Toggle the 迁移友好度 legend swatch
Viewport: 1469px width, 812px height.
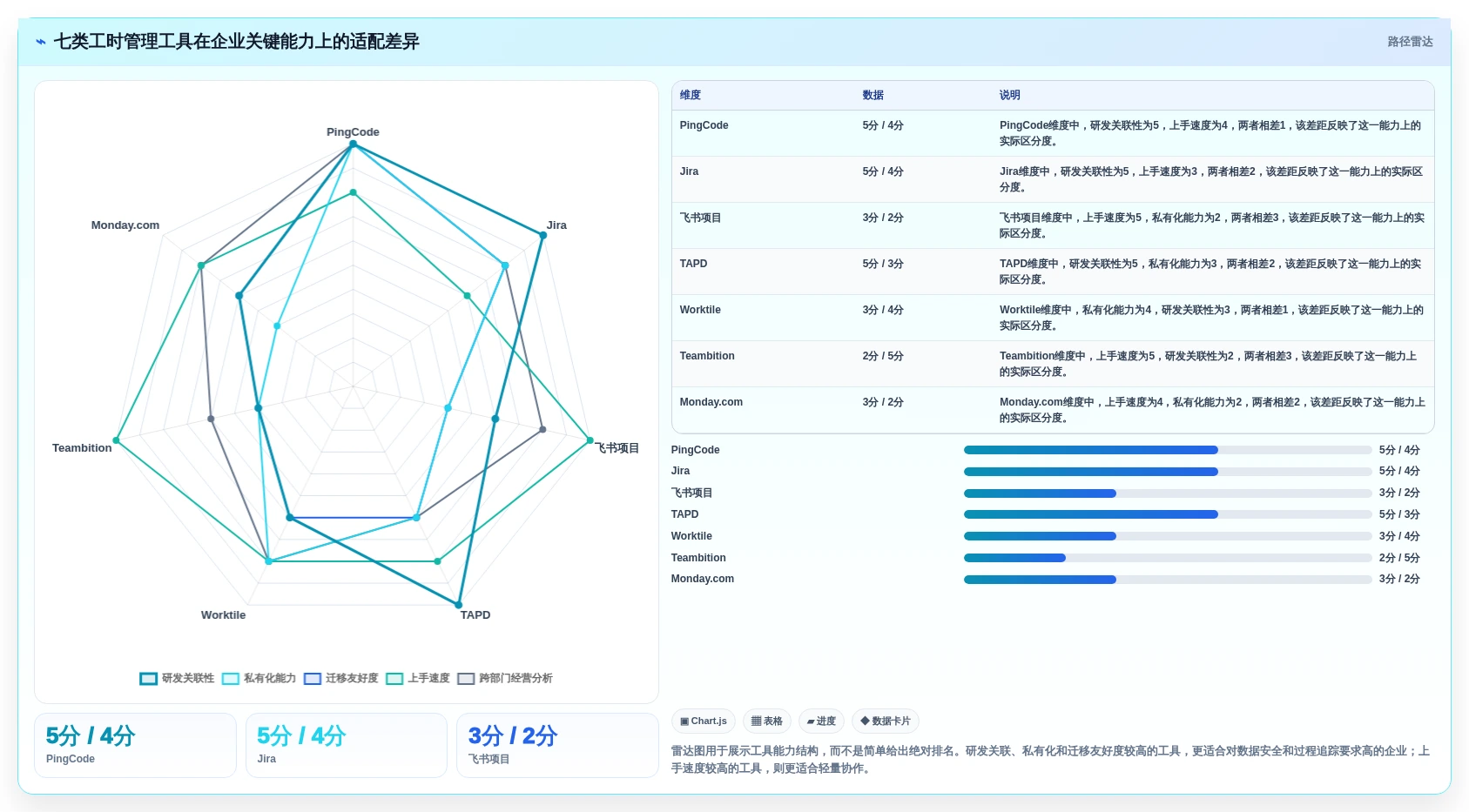(313, 679)
